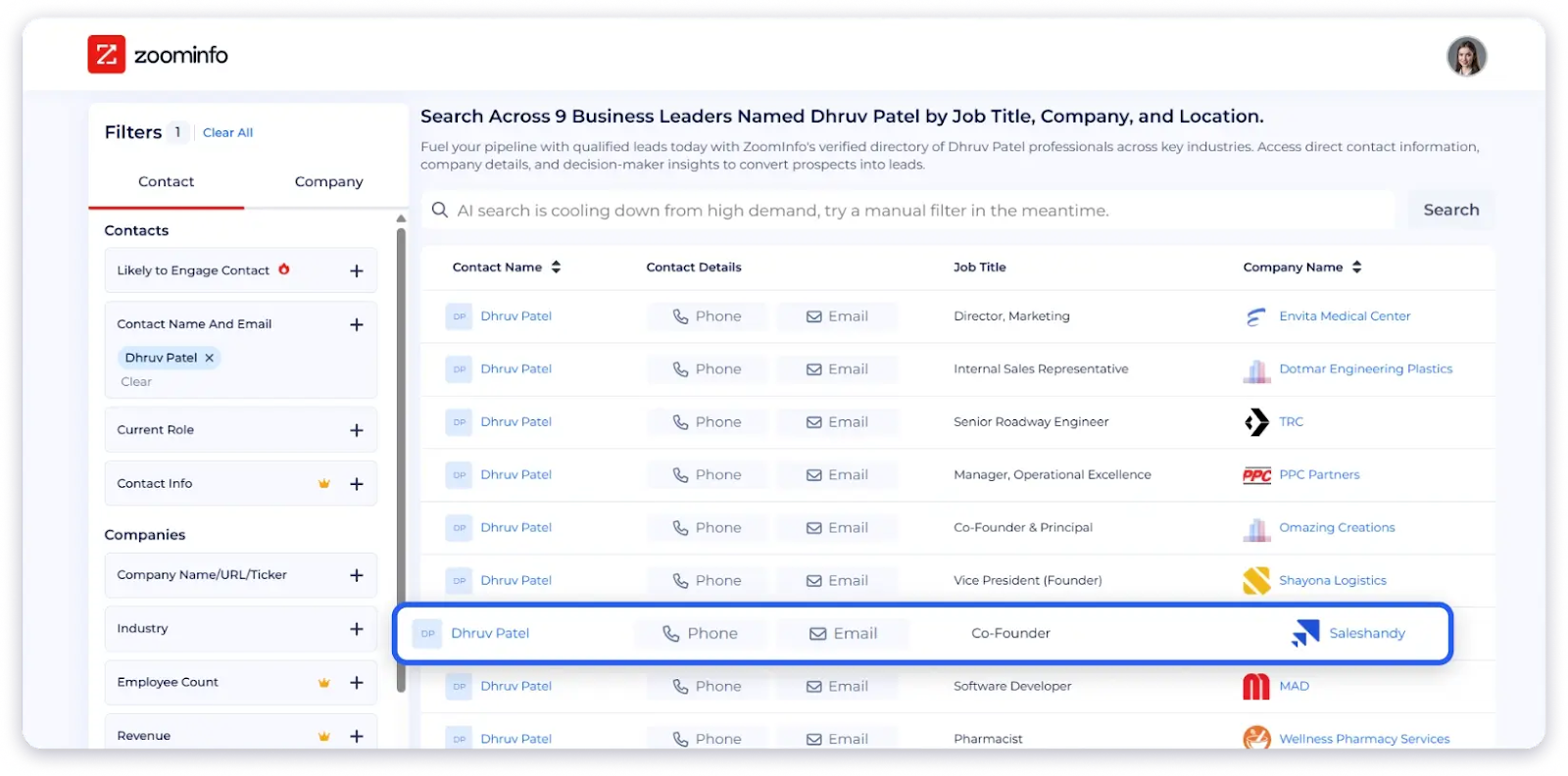Click the search magnifier icon
Viewport: 1568px width, 776px height.
440,210
